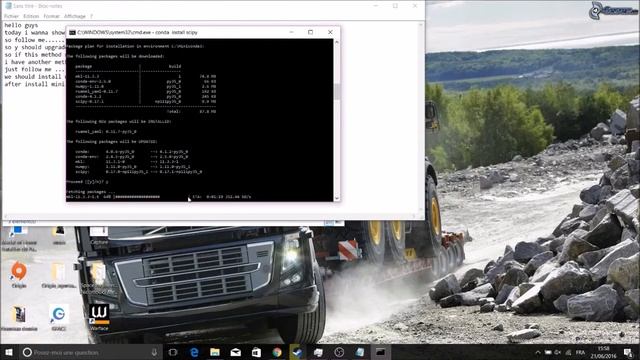Open the Mail app from the taskbar
This screenshot has width=640, height=360.
click(236, 352)
